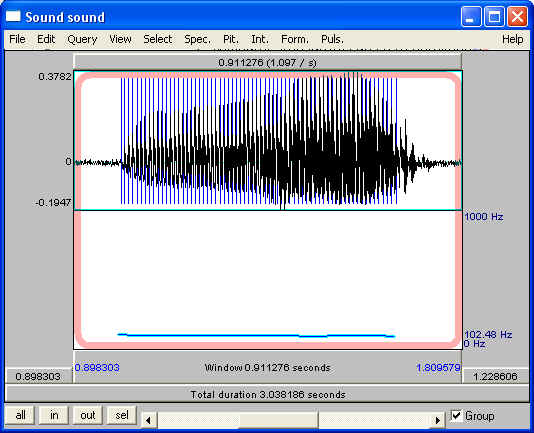Open the Edit menu

[46, 40]
